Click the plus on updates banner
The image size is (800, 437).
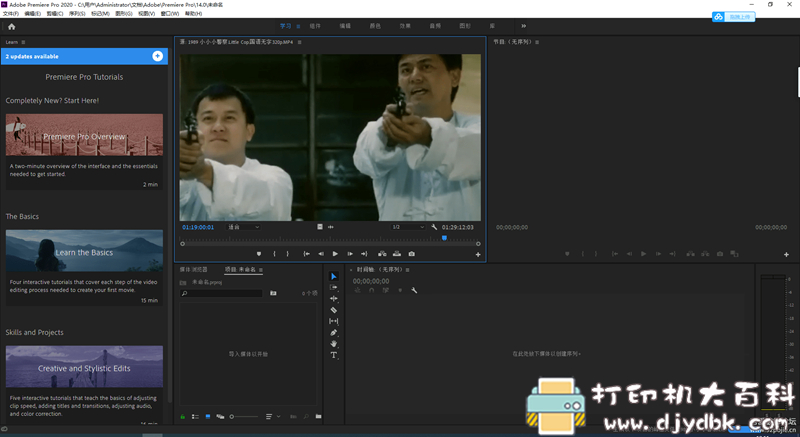158,57
